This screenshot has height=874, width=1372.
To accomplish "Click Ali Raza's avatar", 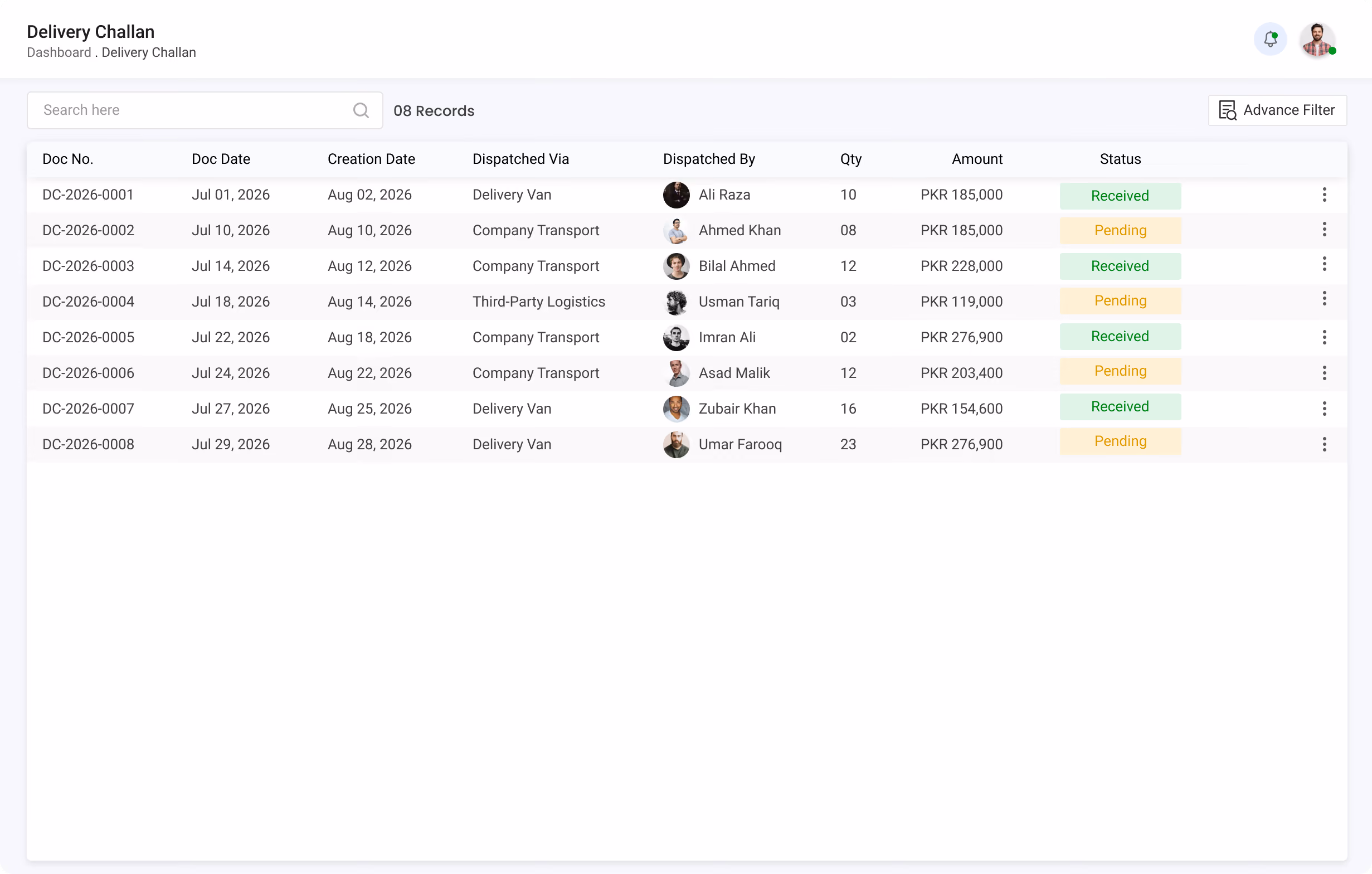I will coord(677,195).
